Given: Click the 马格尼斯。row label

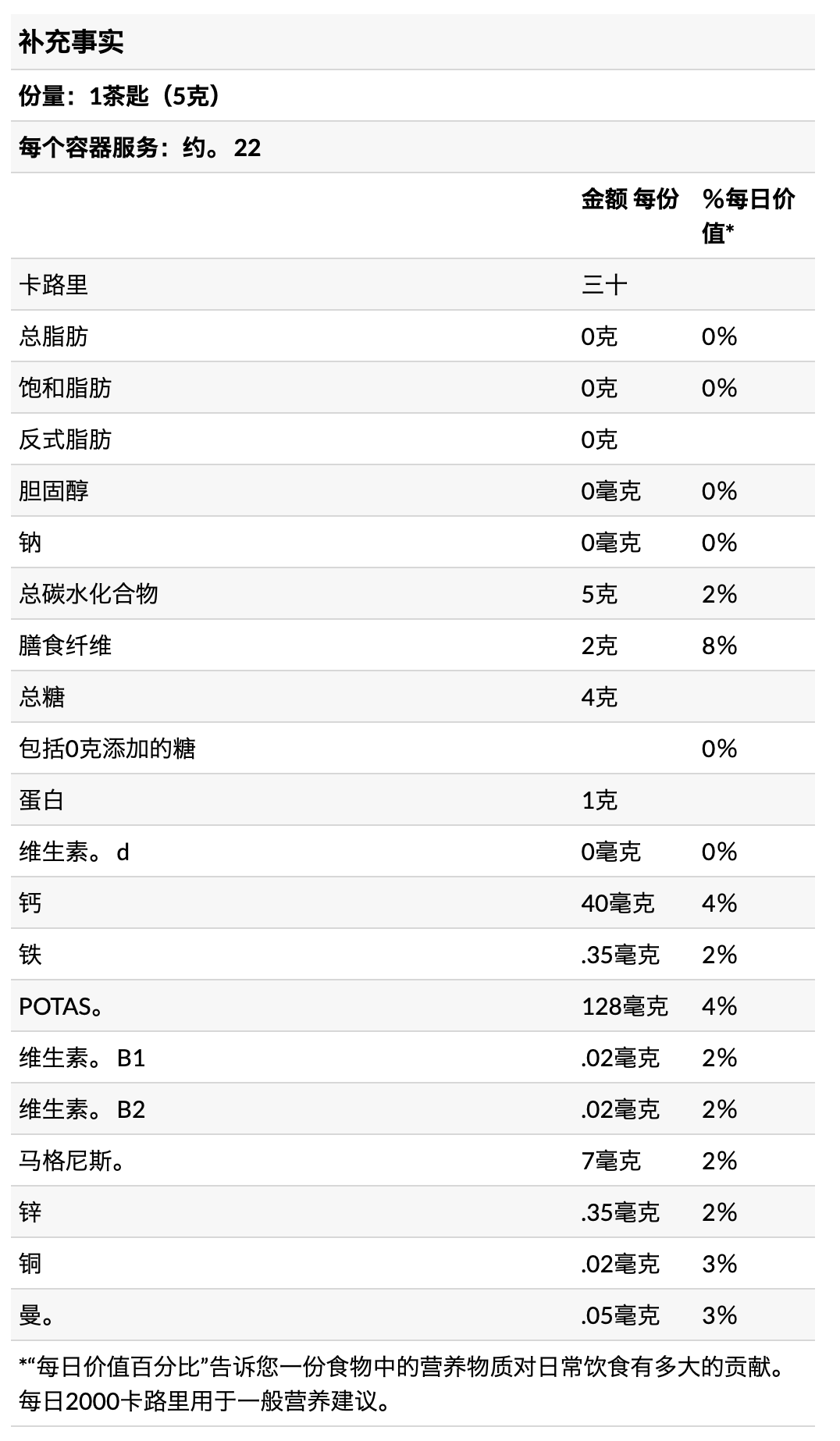Looking at the screenshot, I should pyautogui.click(x=72, y=1161).
